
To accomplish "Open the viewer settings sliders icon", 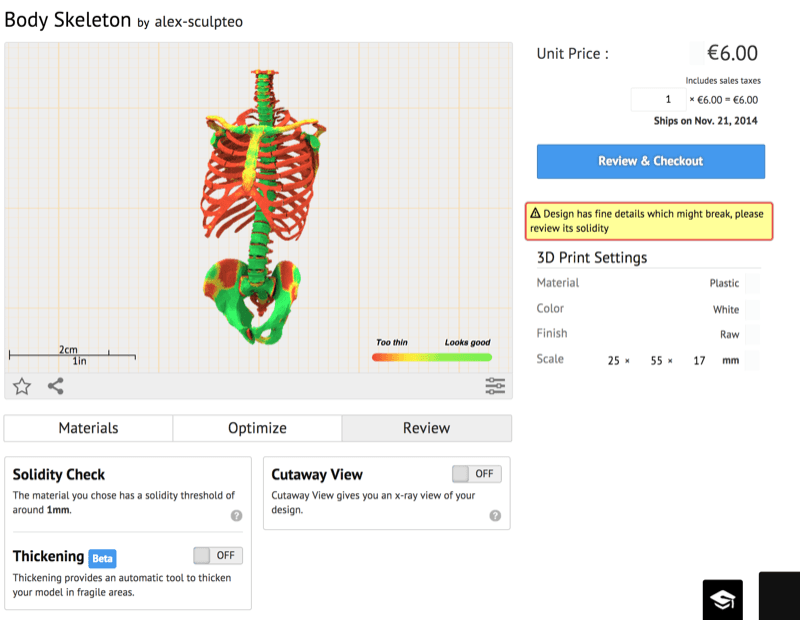I will tap(495, 386).
